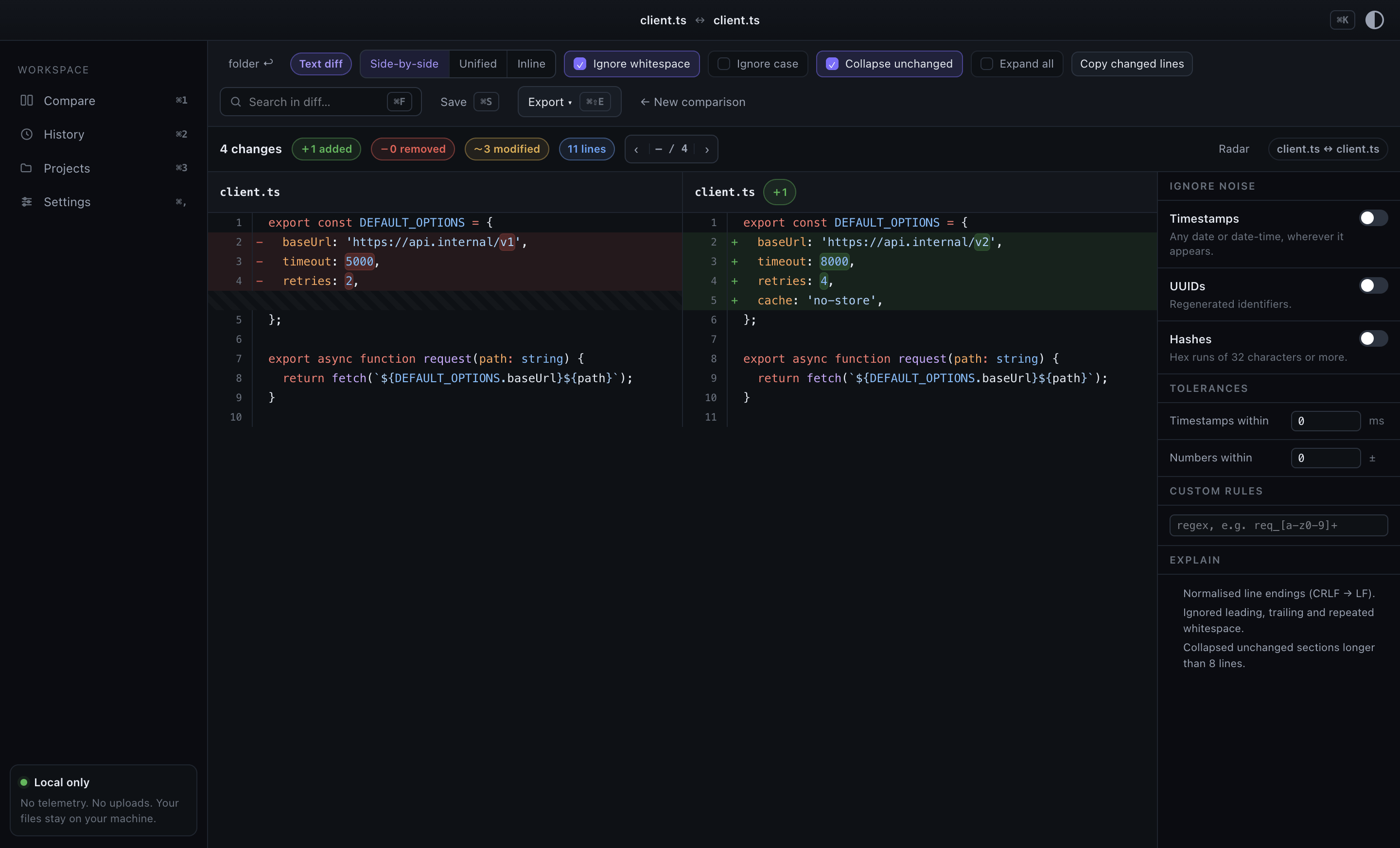This screenshot has height=848, width=1400.
Task: Click the History clock icon
Action: click(x=27, y=134)
